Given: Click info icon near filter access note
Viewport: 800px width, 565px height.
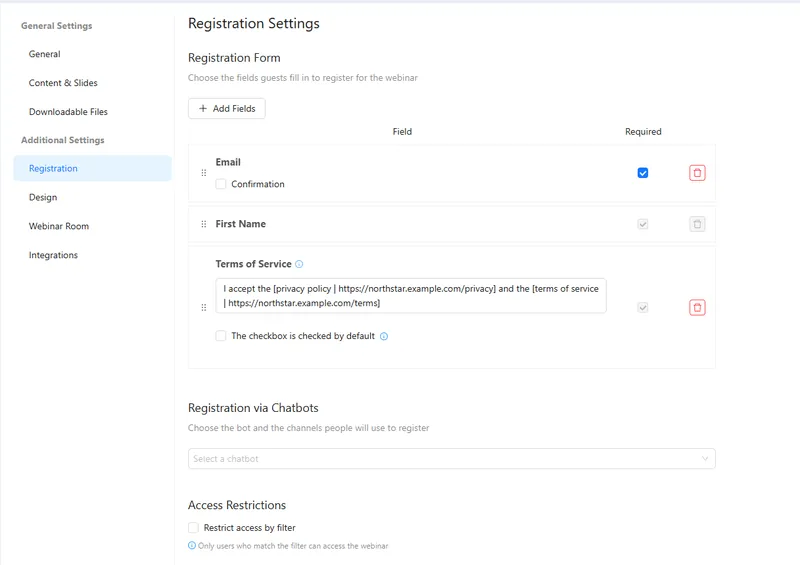Looking at the screenshot, I should tap(192, 545).
